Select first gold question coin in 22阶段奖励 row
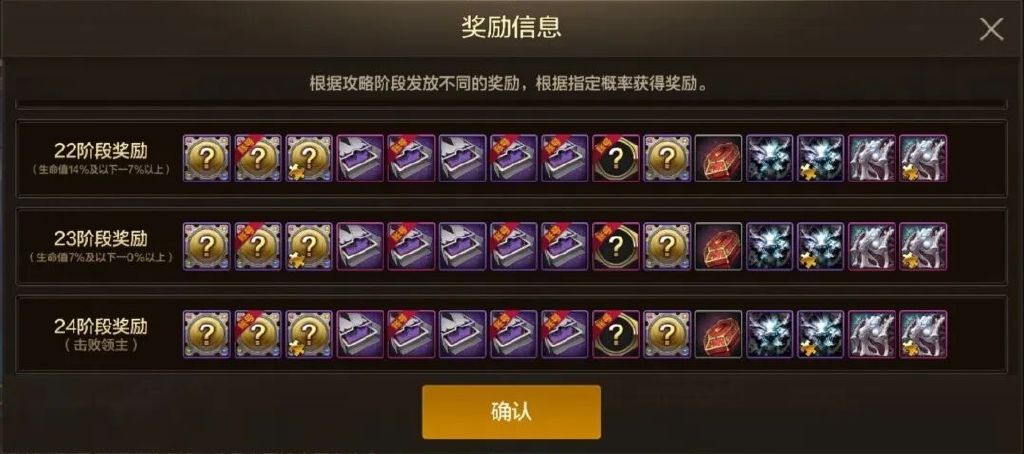 206,158
